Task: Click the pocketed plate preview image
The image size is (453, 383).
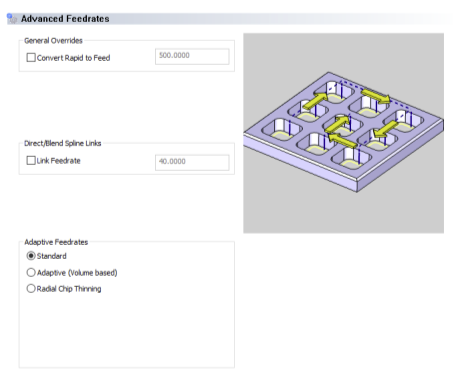Action: coord(343,133)
